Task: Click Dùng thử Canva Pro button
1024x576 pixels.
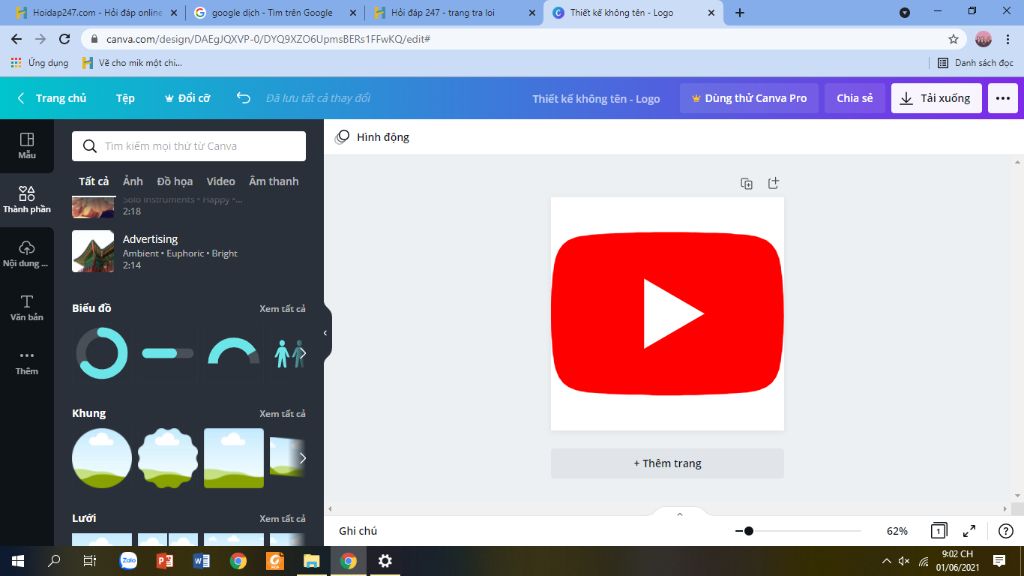Action: [749, 98]
